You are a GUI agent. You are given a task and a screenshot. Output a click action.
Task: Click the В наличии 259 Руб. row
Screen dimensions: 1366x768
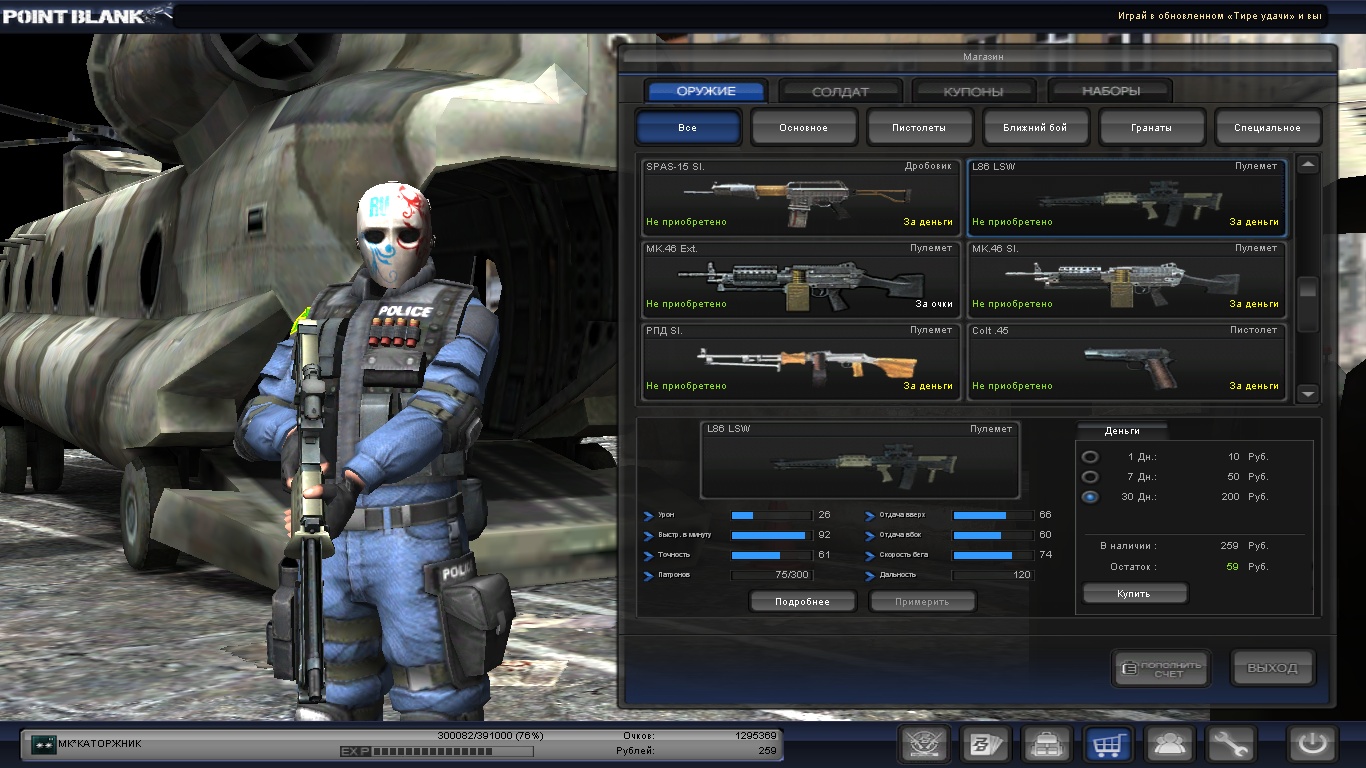(1184, 546)
